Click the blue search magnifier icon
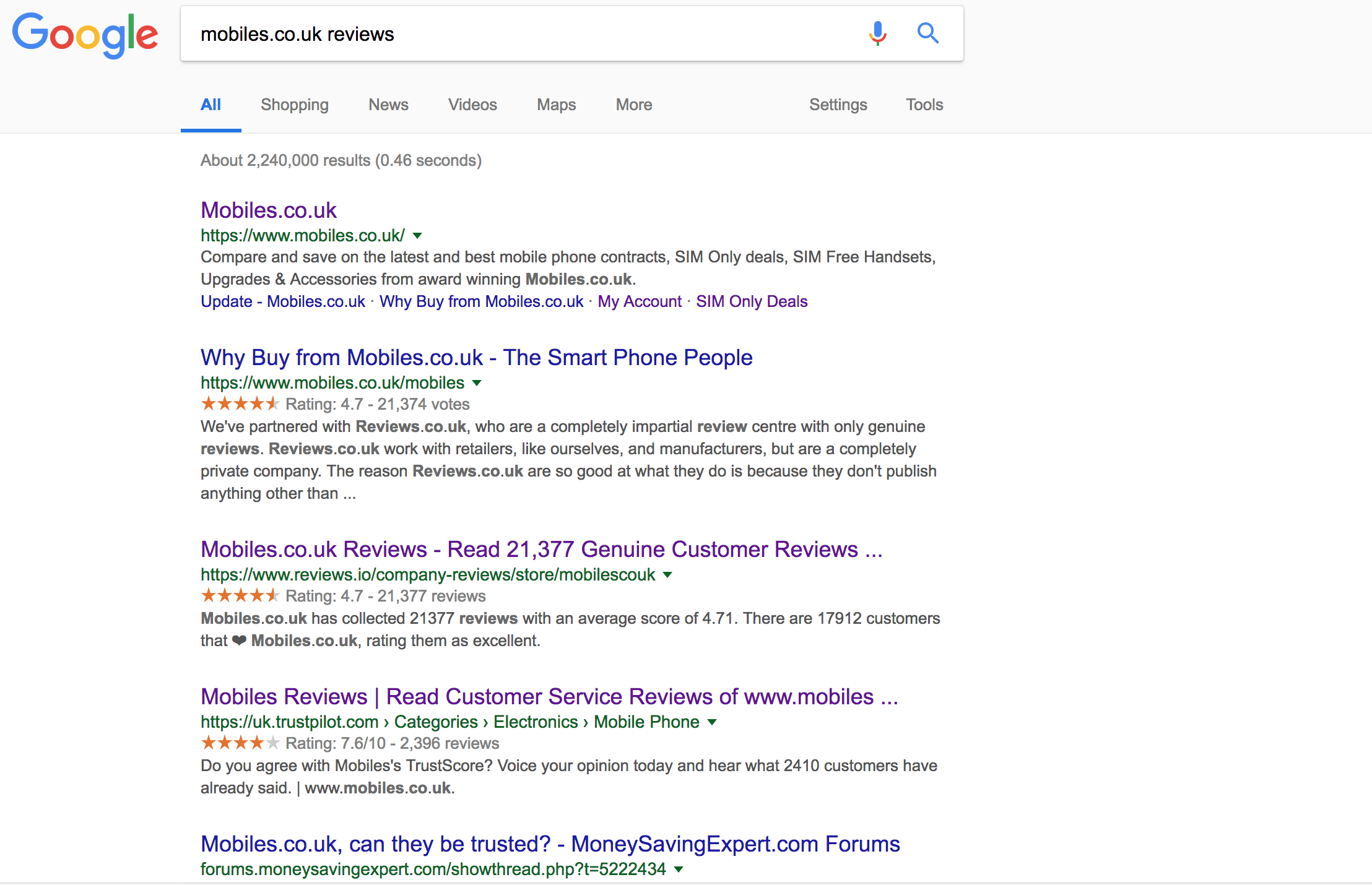This screenshot has width=1372, height=885. 928,34
